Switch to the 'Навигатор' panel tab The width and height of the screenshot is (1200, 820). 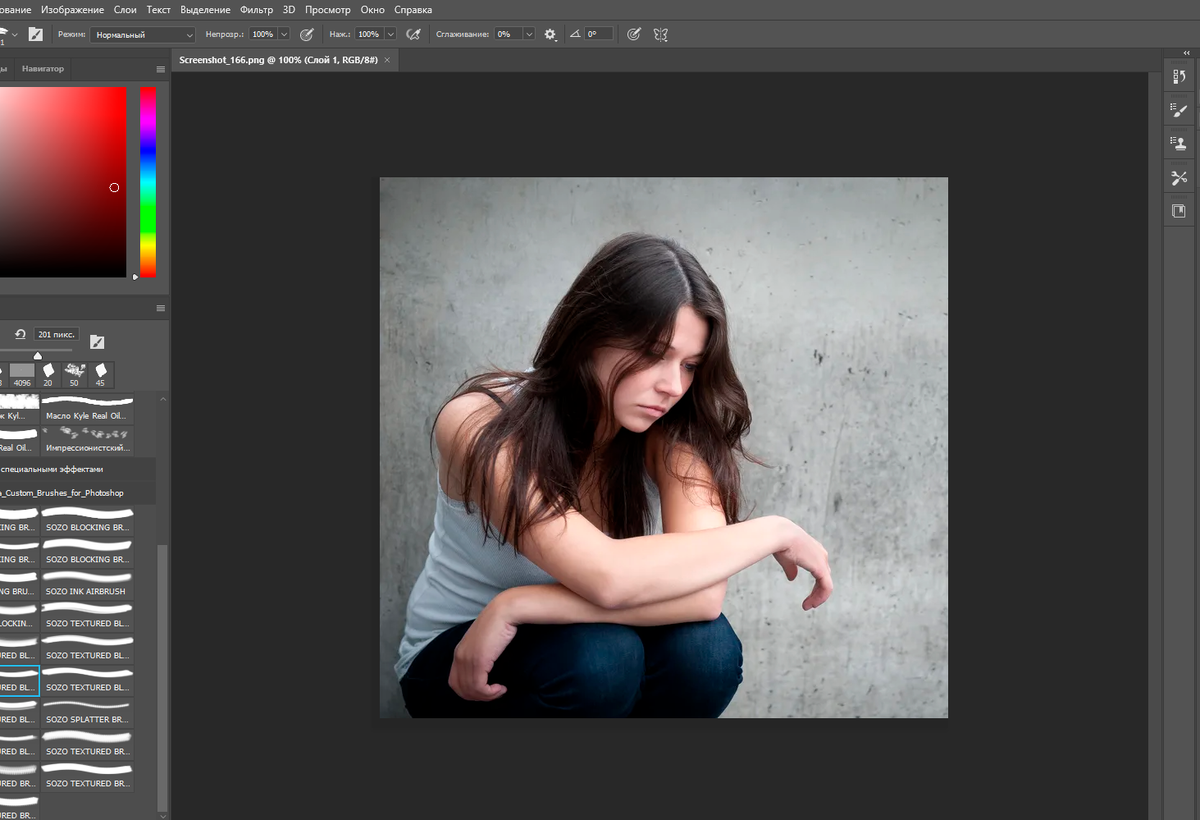point(43,69)
